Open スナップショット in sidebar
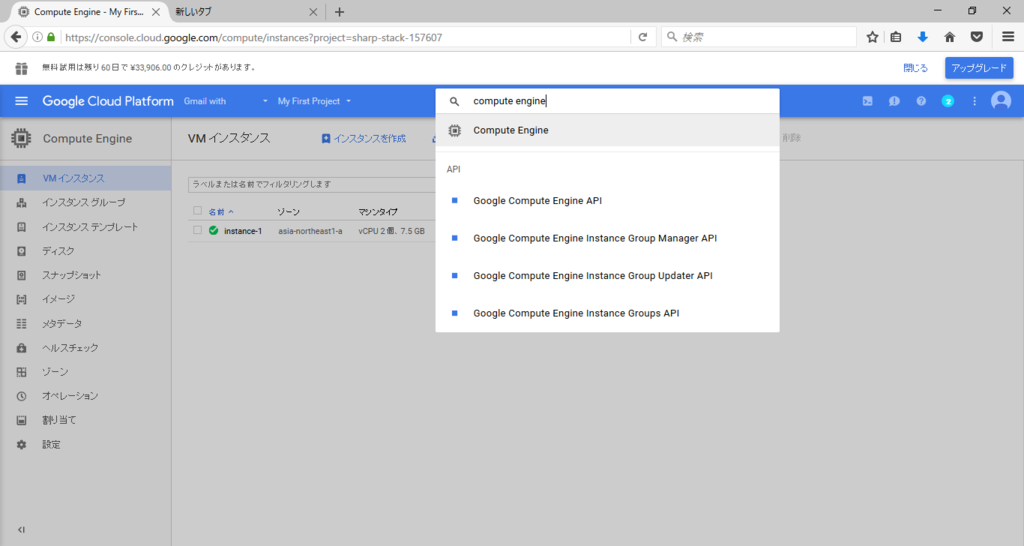Screen dimensions: 1024x546 [x=72, y=275]
